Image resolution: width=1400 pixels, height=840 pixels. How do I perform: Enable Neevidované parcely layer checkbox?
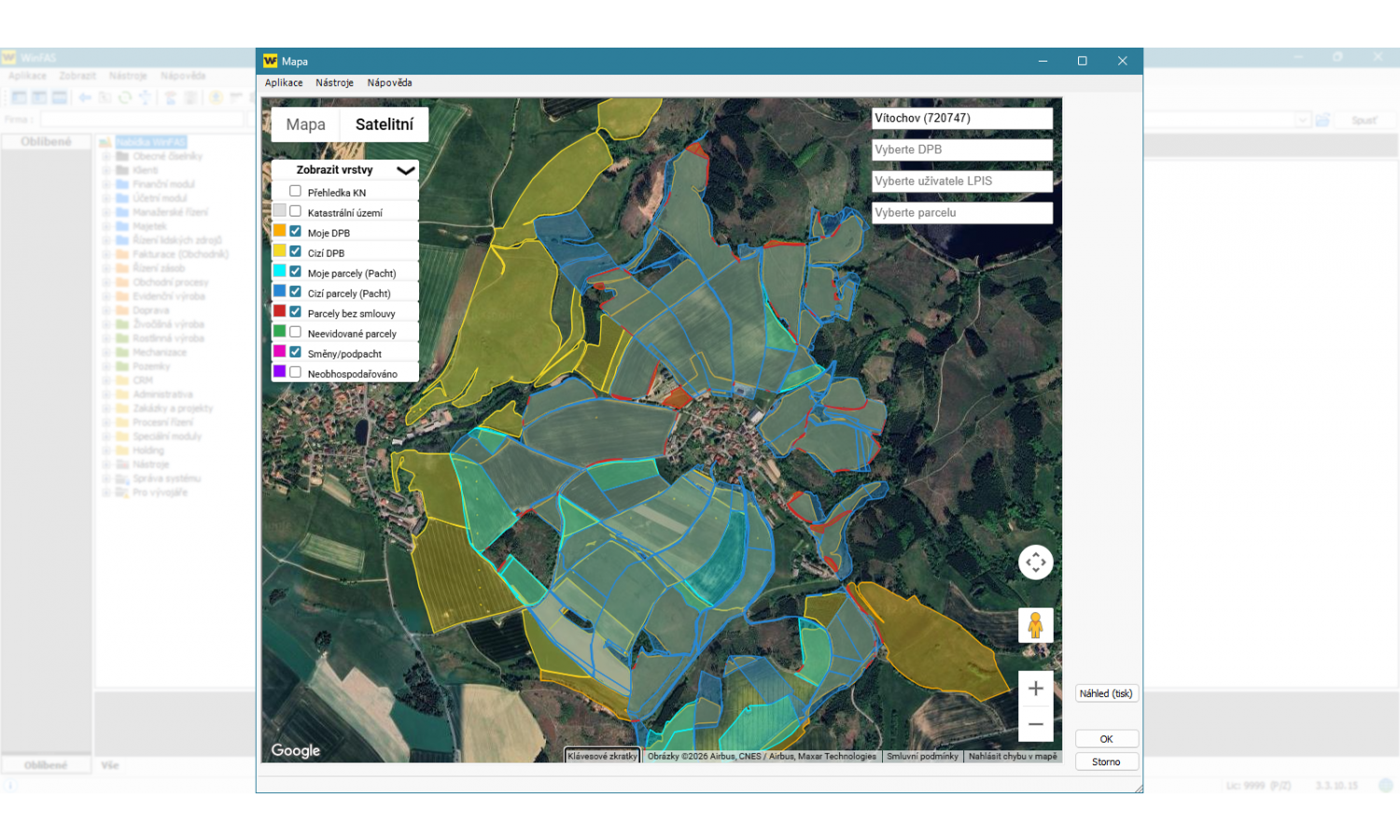[295, 332]
